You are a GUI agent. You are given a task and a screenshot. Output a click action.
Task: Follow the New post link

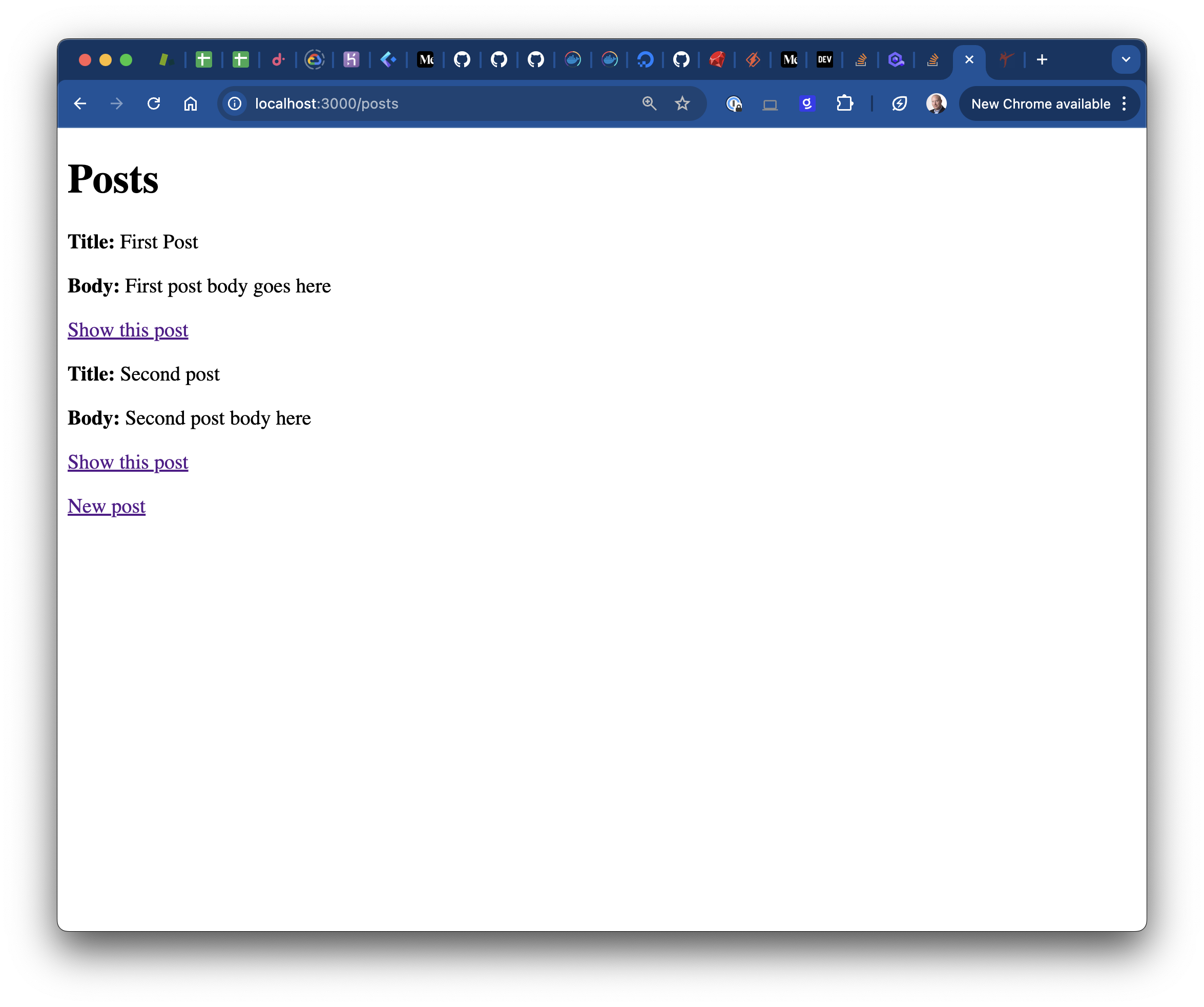(x=107, y=507)
